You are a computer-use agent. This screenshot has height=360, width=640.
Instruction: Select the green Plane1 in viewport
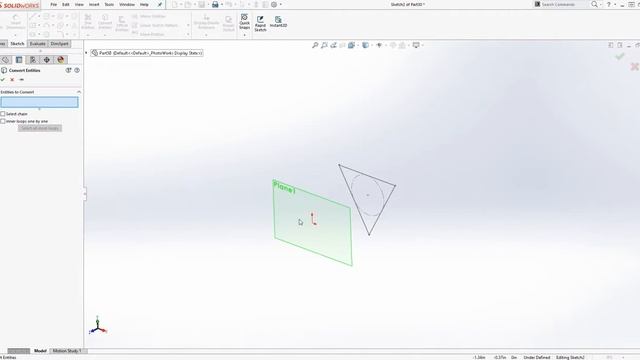point(312,222)
